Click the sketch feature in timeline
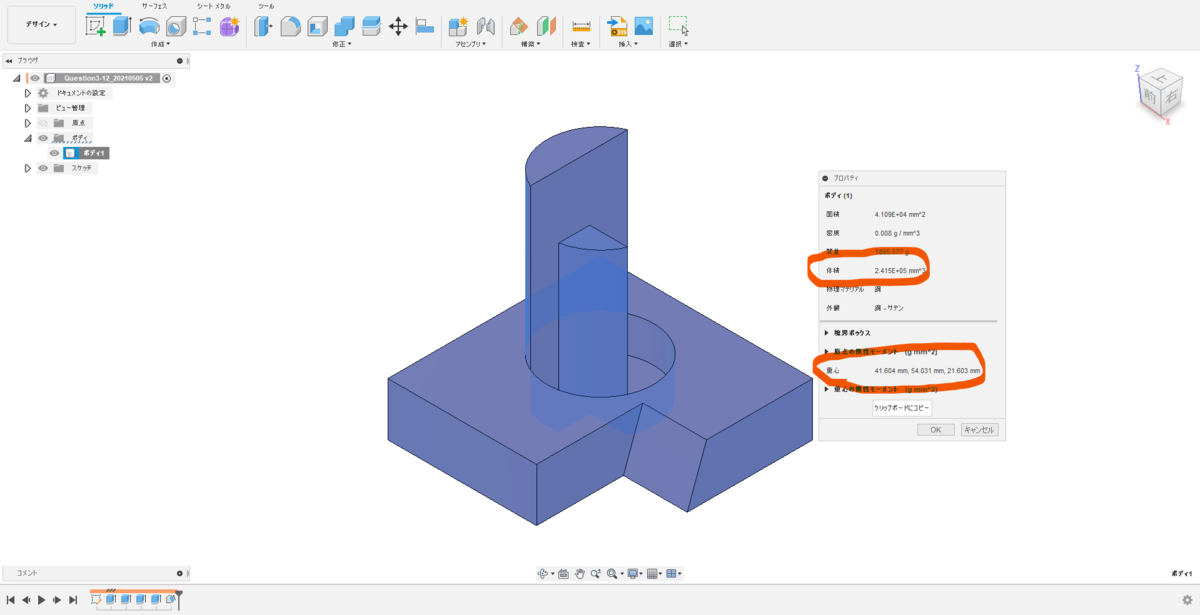Screen dimensions: 1200x615 pos(96,600)
